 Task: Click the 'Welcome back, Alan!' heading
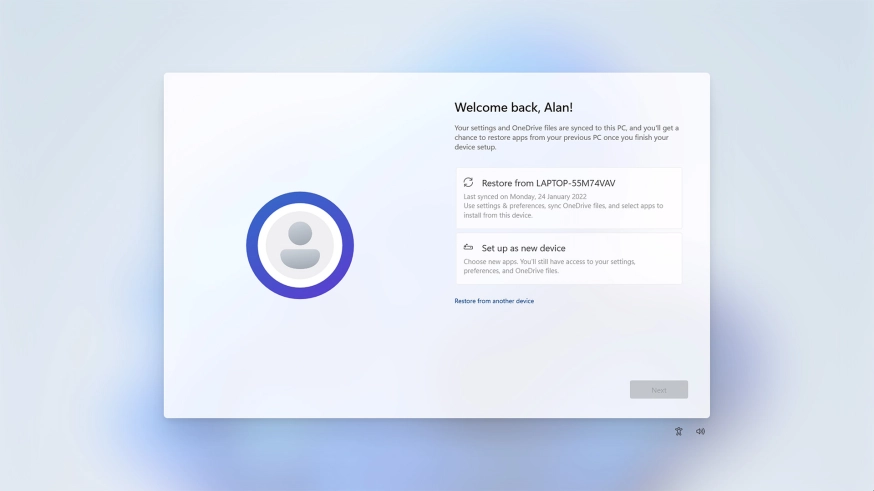(513, 107)
